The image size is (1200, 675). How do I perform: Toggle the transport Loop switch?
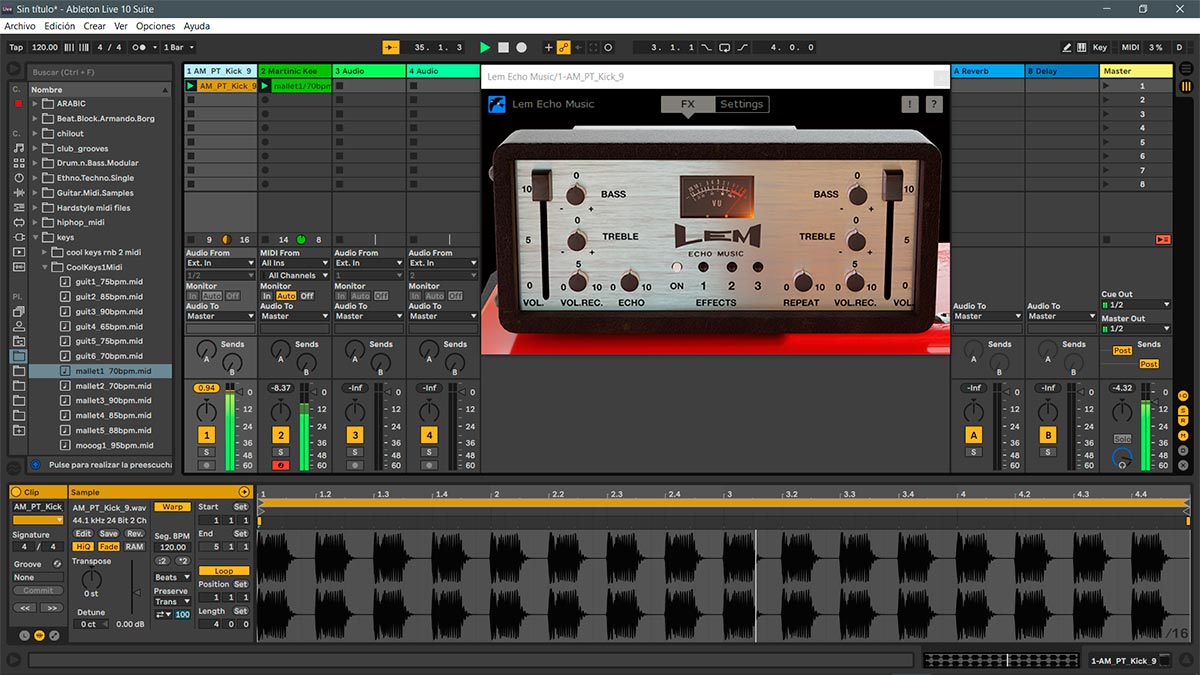tap(725, 47)
